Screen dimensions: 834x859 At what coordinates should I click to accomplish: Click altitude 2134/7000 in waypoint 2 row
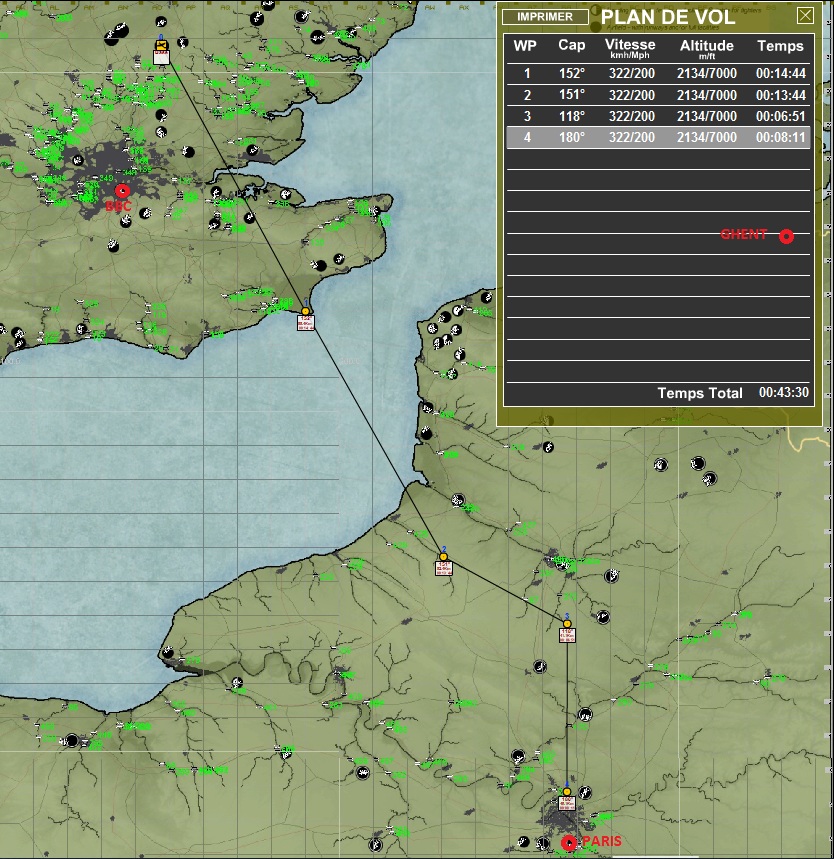(x=707, y=95)
